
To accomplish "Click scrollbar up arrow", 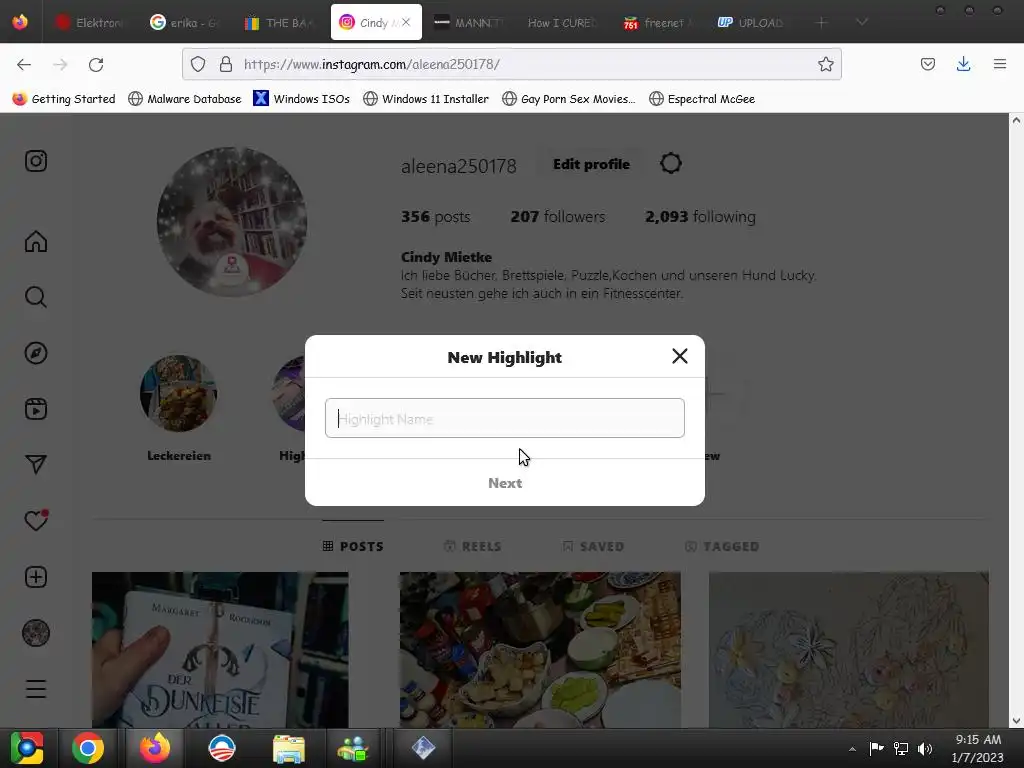I will pos(1016,120).
